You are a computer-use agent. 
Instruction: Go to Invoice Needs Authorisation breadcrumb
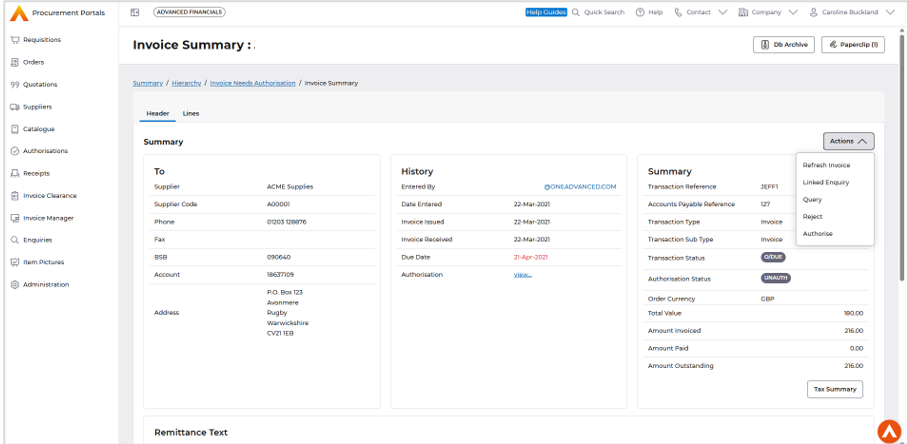pos(252,83)
